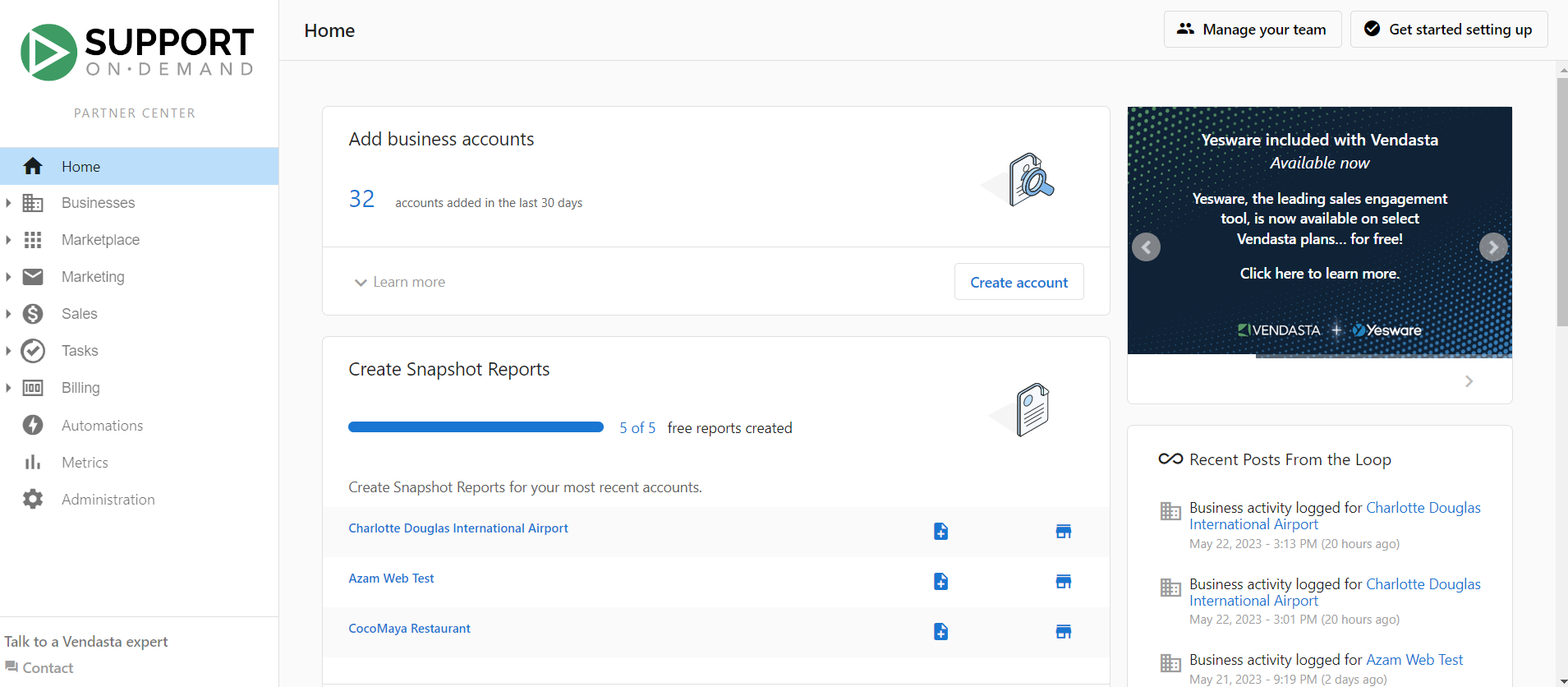Open first Charlotte Douglas link in Loop posts
Screen dimensions: 1568x687
(1335, 516)
